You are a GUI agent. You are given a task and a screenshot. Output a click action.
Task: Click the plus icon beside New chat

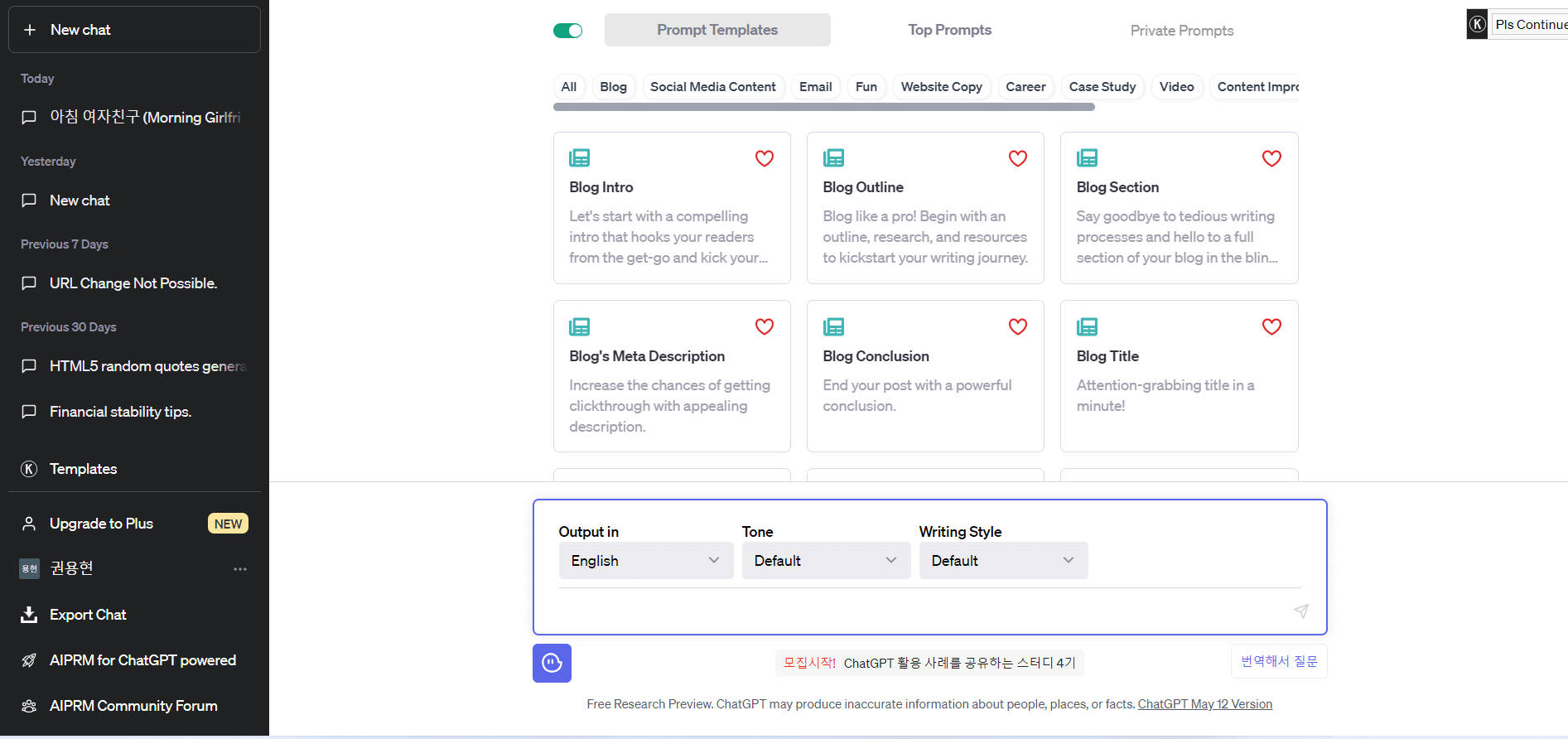(30, 30)
